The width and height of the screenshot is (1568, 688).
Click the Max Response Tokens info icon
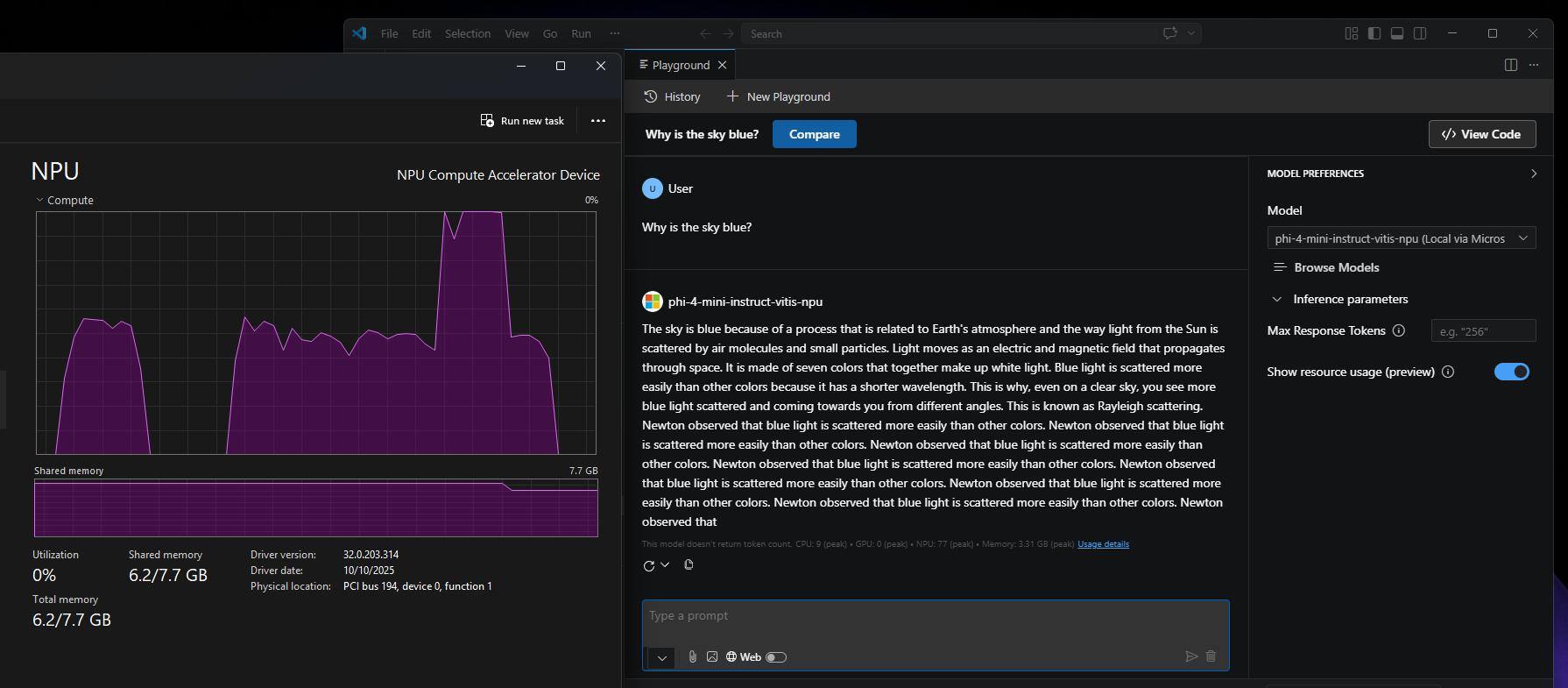coord(1399,330)
